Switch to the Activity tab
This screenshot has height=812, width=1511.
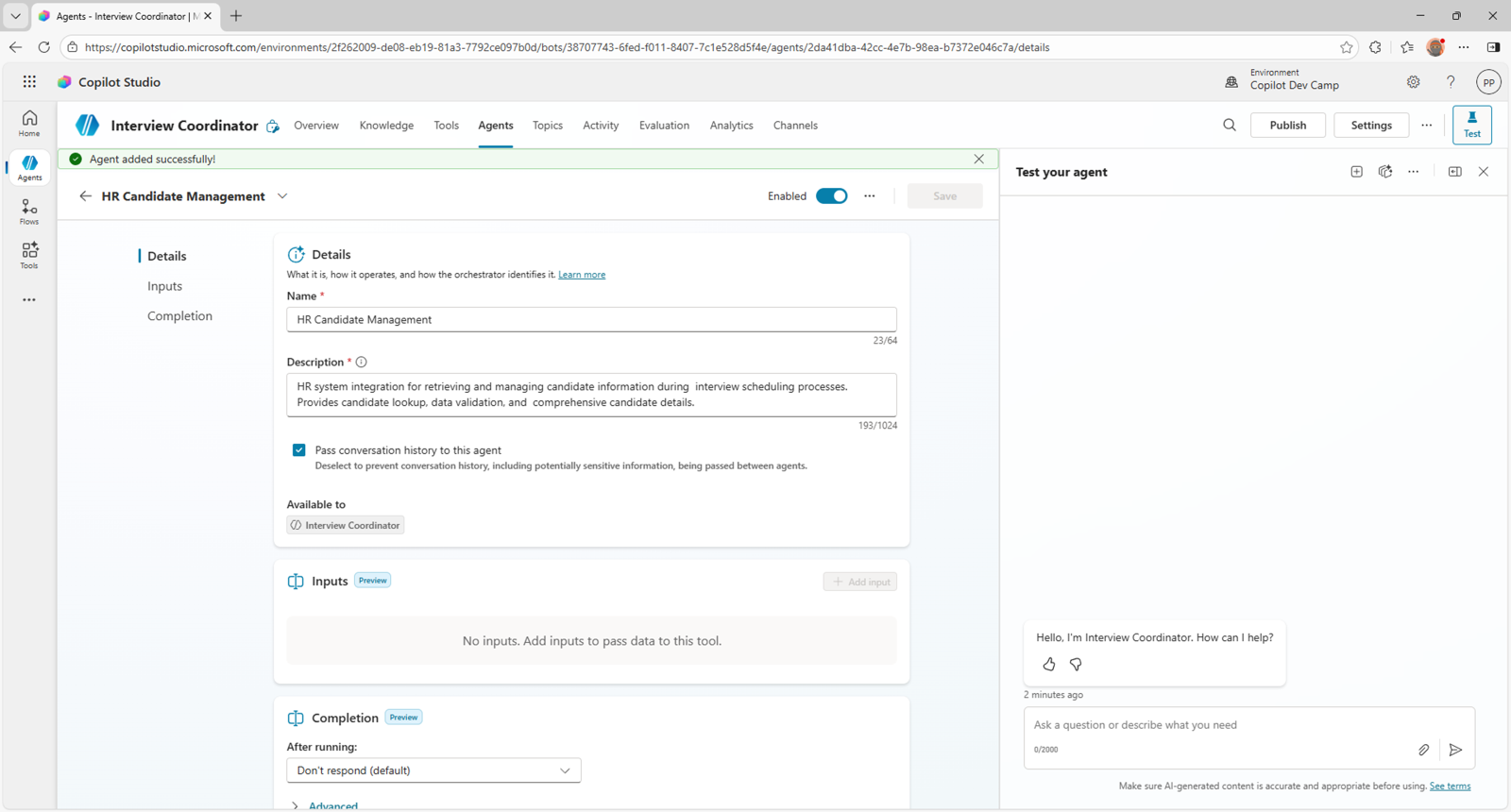[601, 126]
